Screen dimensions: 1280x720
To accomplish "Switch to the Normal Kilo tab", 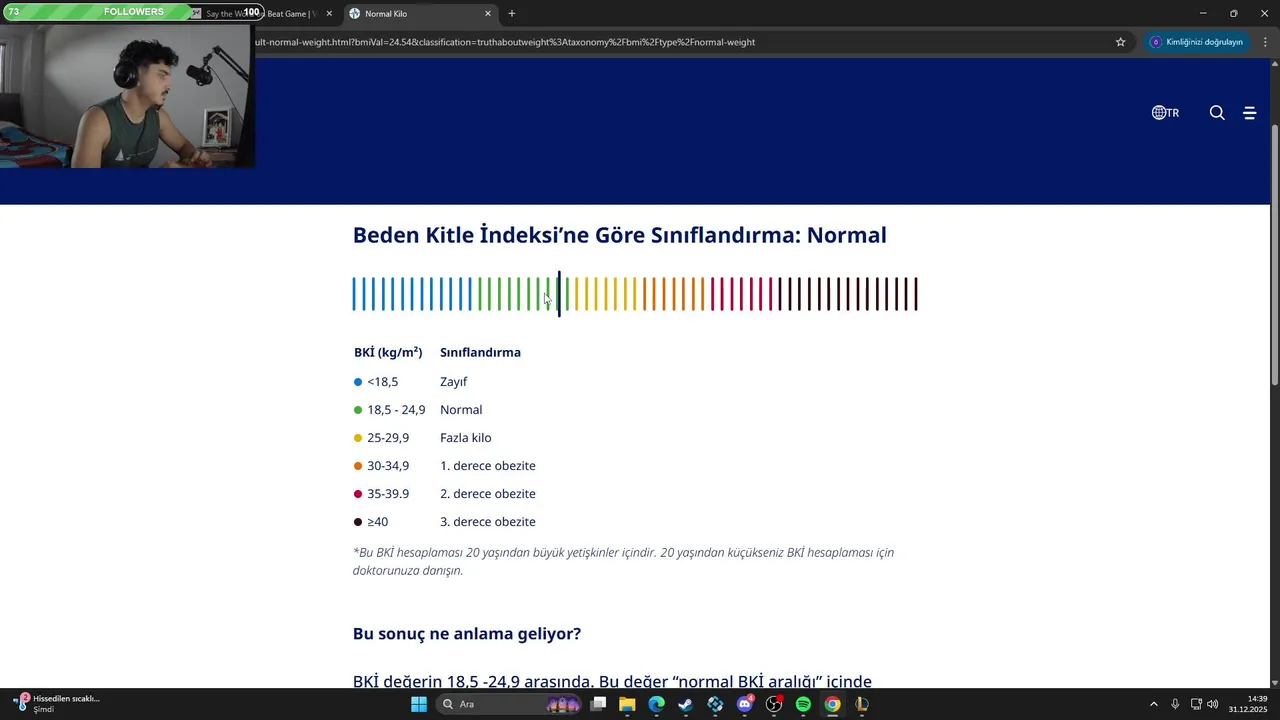I will point(420,14).
